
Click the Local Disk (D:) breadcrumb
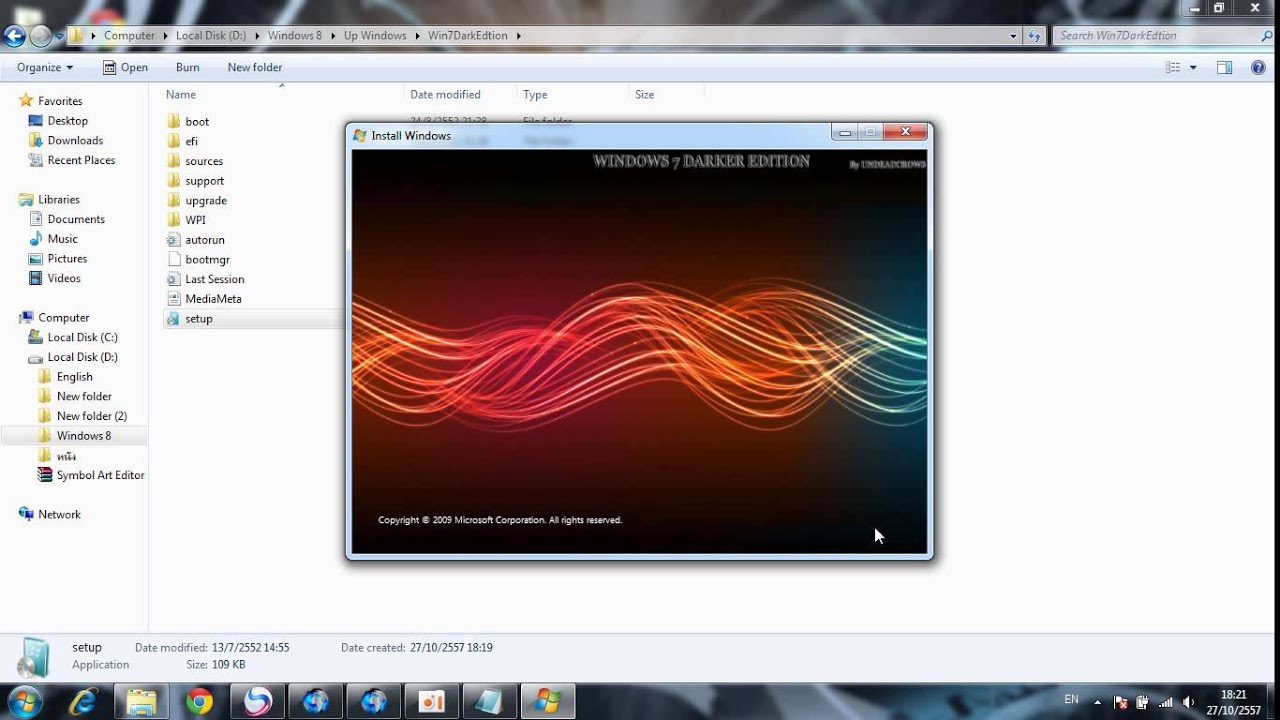[x=211, y=35]
